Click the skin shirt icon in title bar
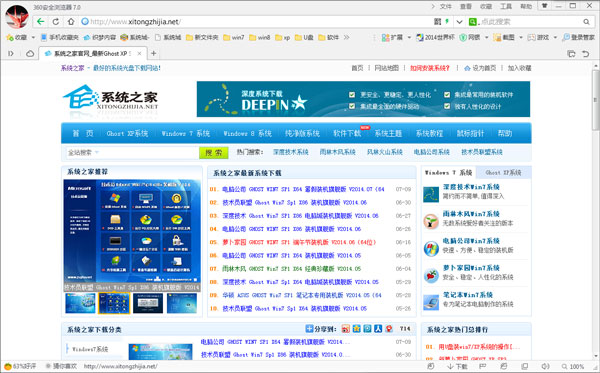Screen dimensions: 600x373 (x=545, y=6)
